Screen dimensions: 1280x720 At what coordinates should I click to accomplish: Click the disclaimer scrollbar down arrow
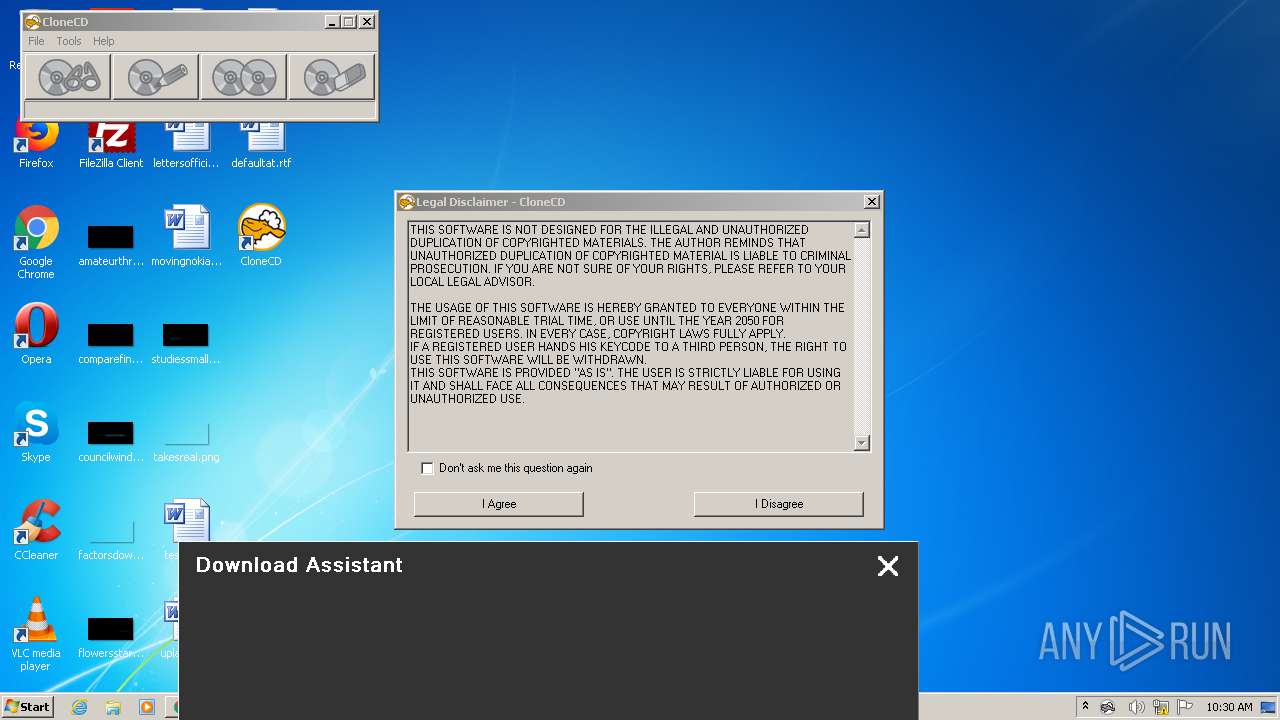[x=862, y=443]
